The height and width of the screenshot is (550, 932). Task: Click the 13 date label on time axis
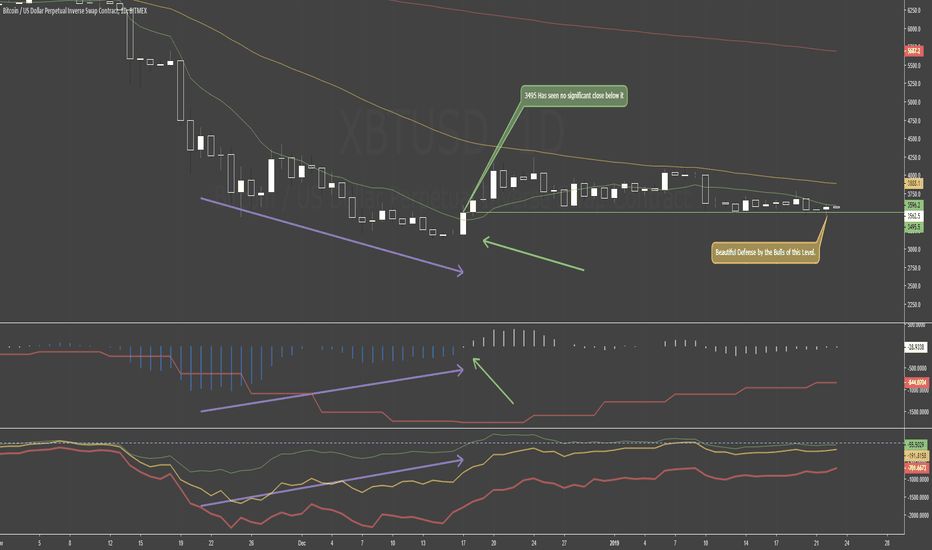[x=423, y=543]
